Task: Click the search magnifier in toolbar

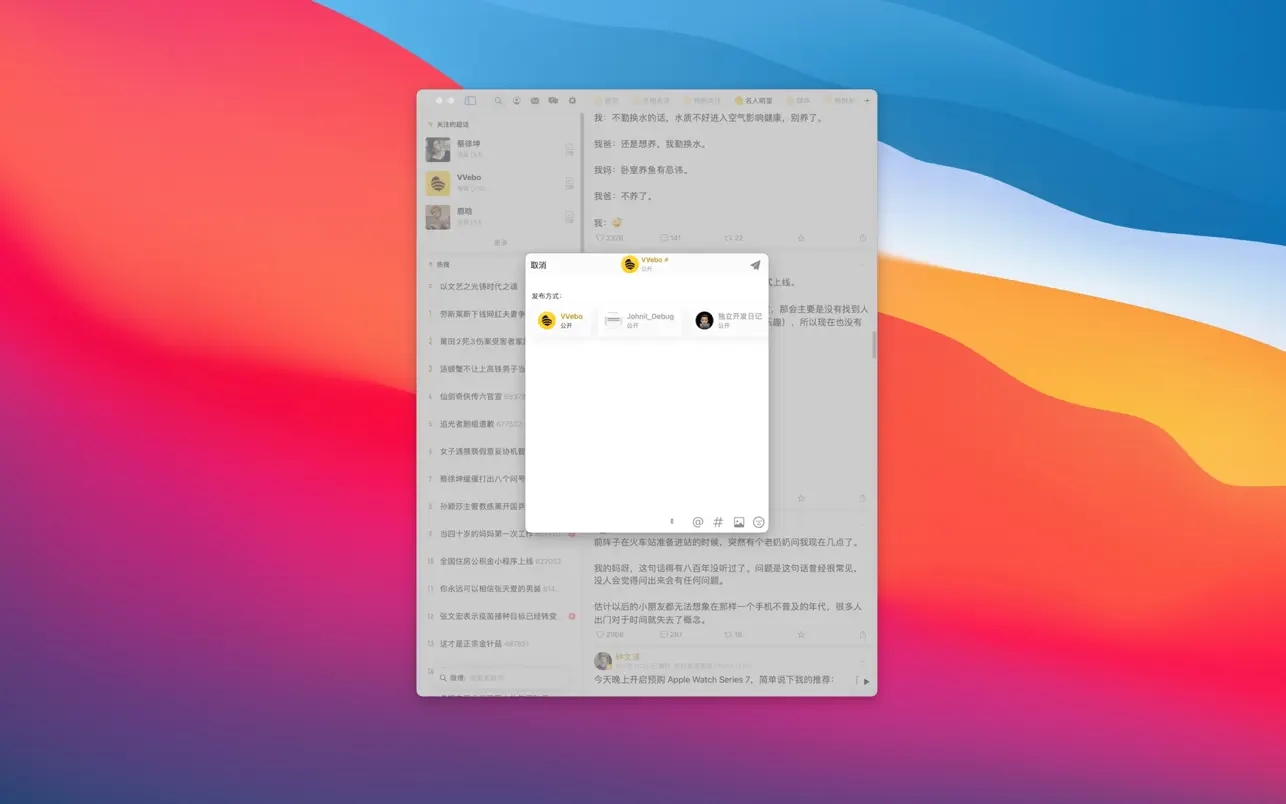Action: pos(498,101)
